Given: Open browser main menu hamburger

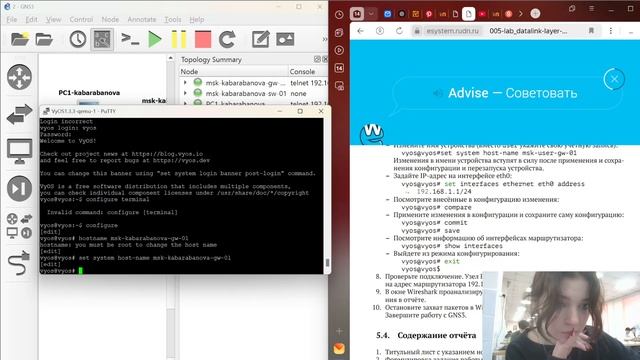Looking at the screenshot, I should point(591,8).
